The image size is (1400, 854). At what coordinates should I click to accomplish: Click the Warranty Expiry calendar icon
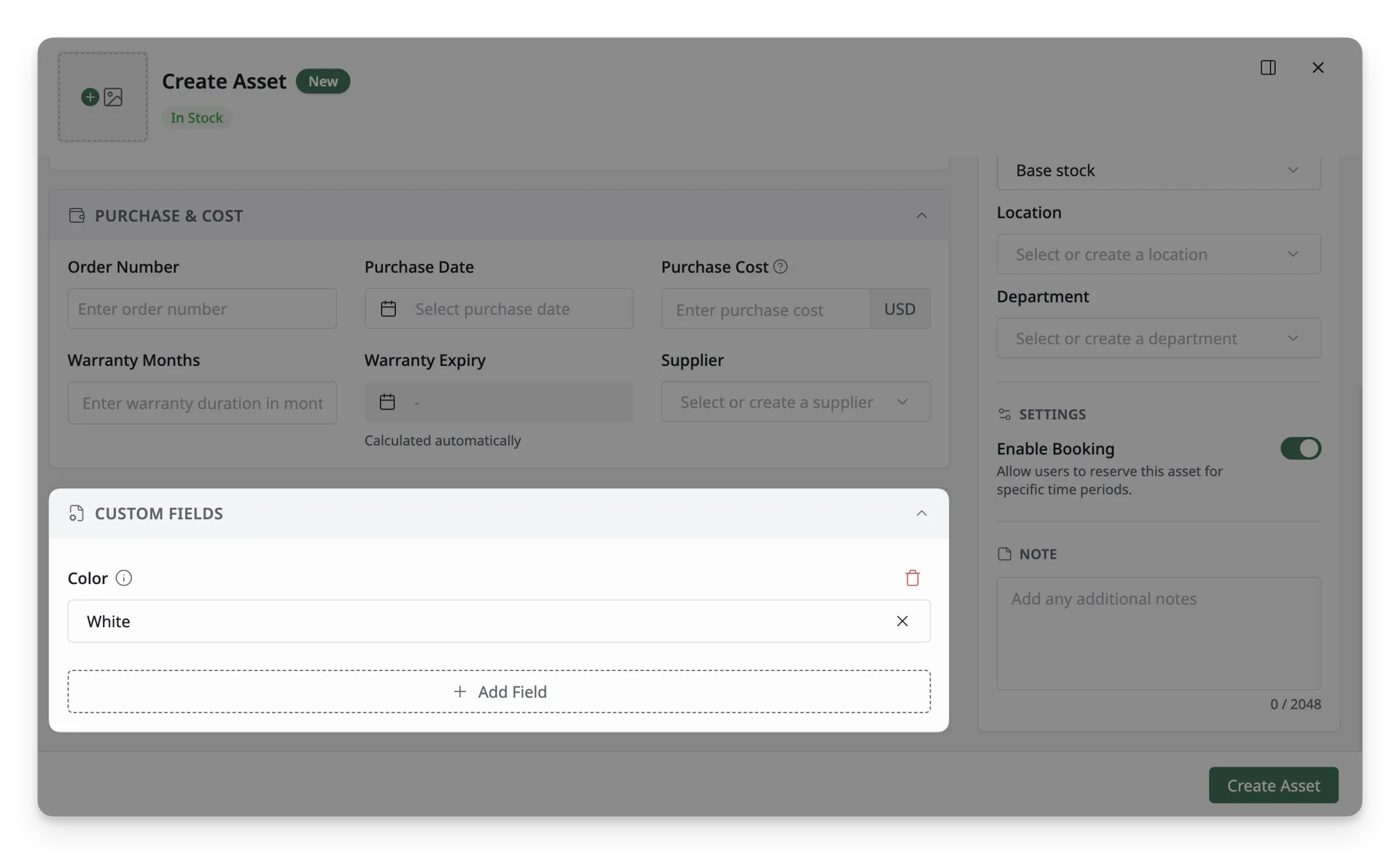coord(387,402)
